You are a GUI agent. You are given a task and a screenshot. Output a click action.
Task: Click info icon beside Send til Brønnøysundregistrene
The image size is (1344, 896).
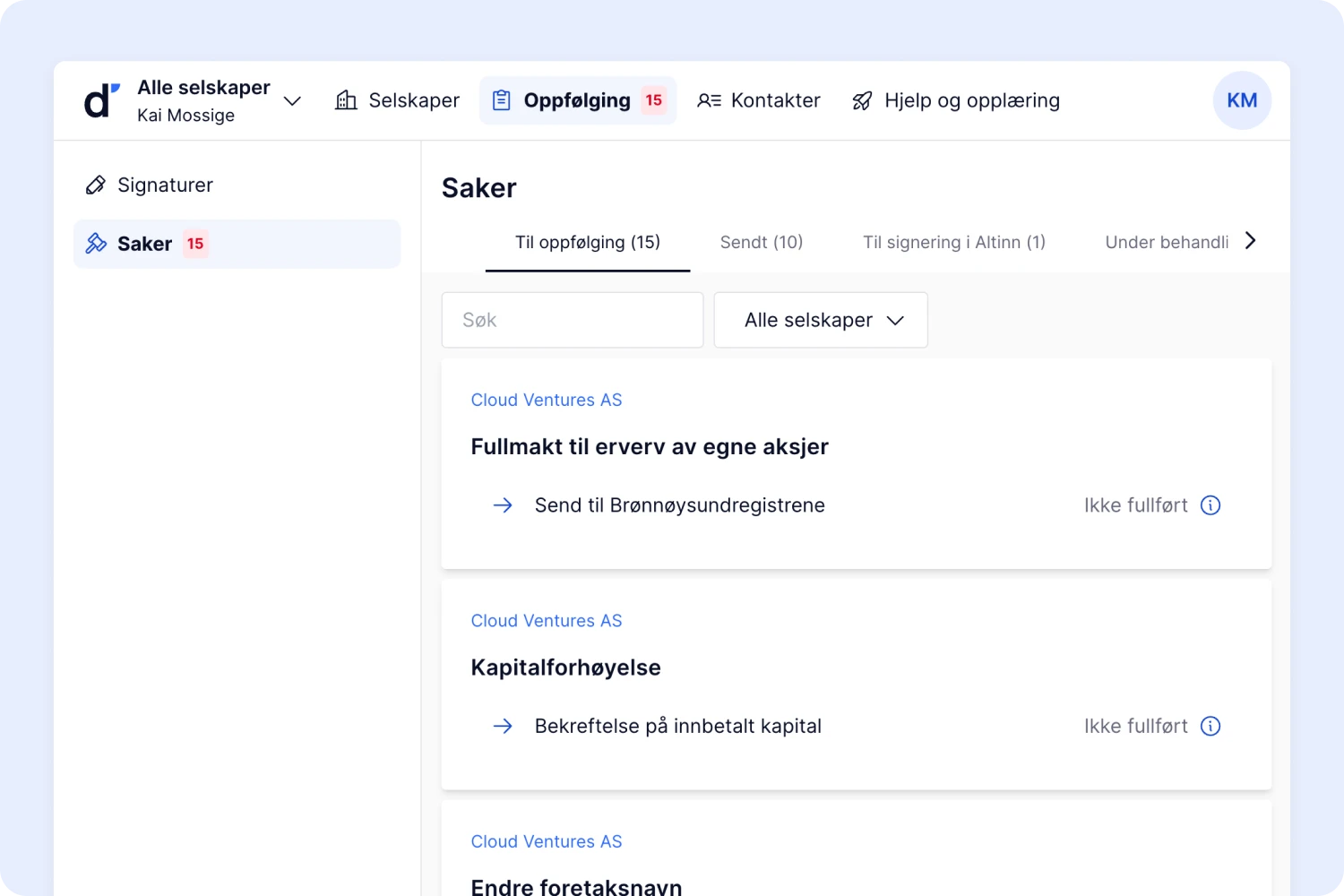(x=1210, y=505)
